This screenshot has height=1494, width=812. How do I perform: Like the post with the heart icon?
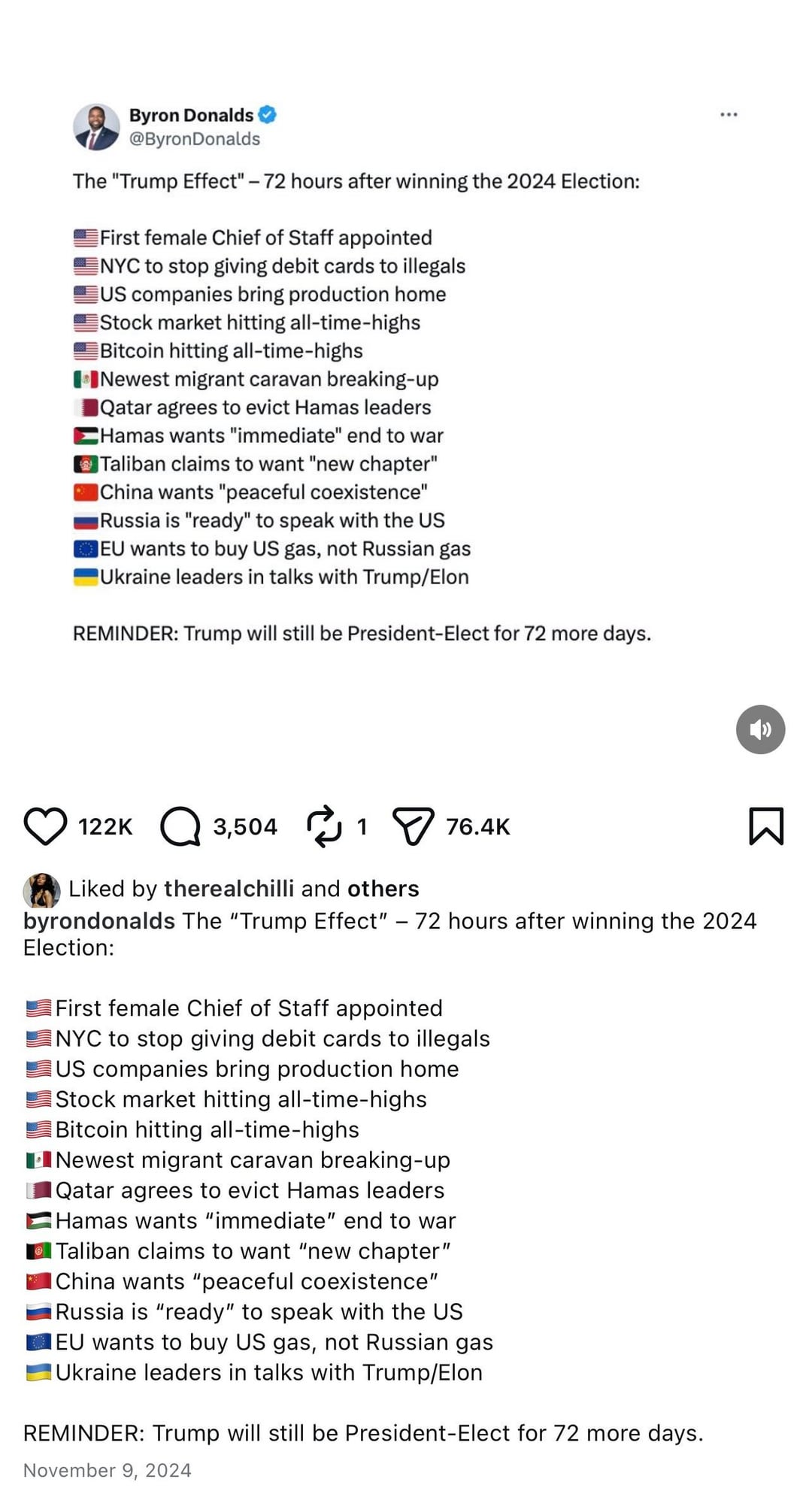pyautogui.click(x=46, y=826)
